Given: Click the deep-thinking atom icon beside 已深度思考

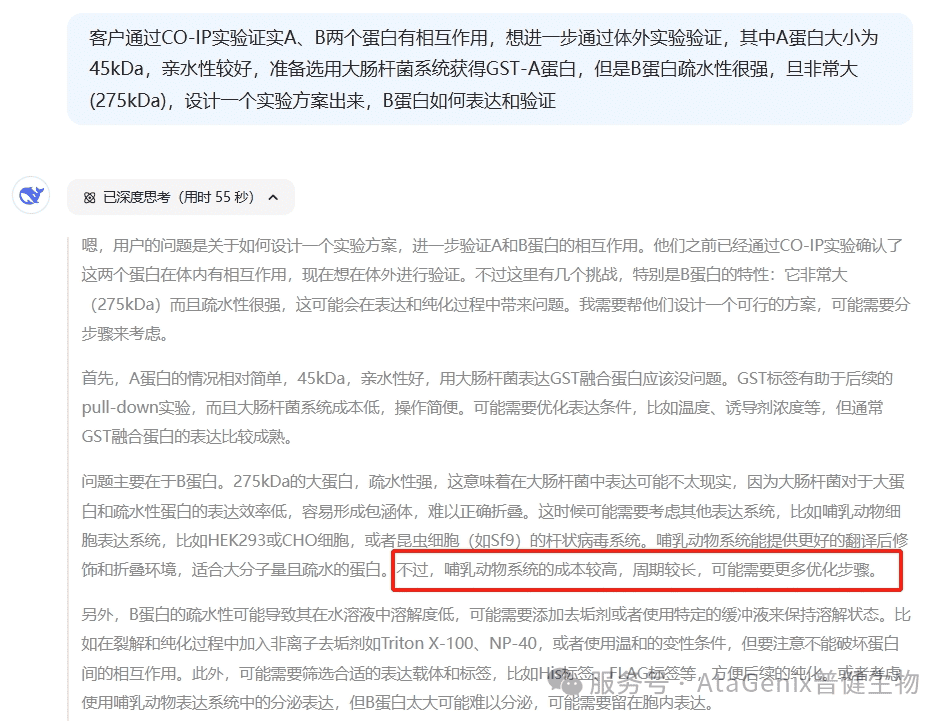Looking at the screenshot, I should [89, 198].
